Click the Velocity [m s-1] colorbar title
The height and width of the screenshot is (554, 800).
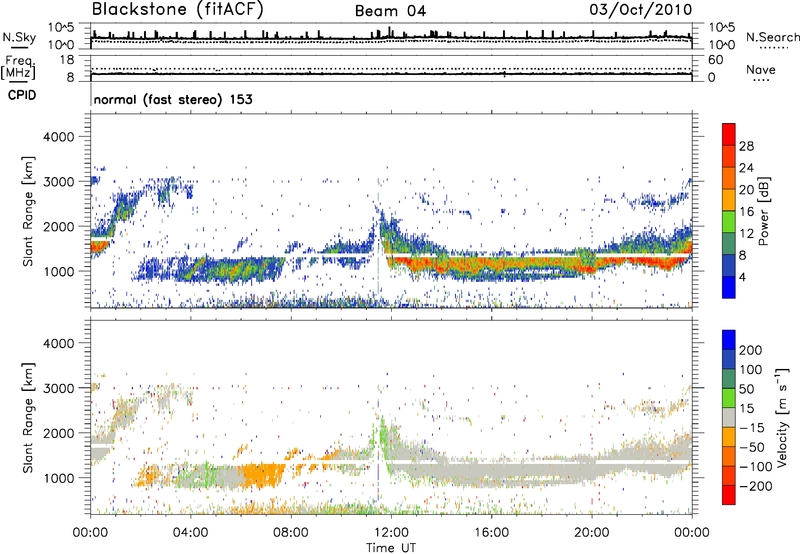tap(782, 417)
